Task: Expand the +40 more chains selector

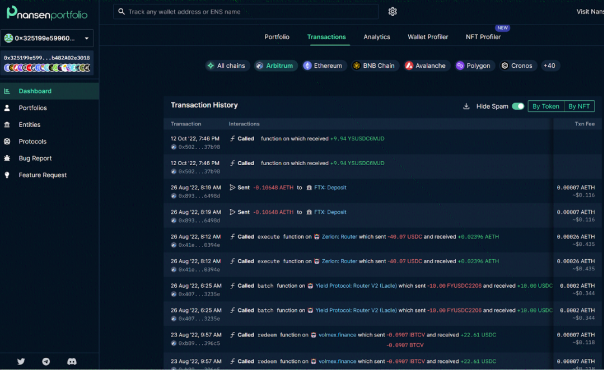Action: [549, 66]
